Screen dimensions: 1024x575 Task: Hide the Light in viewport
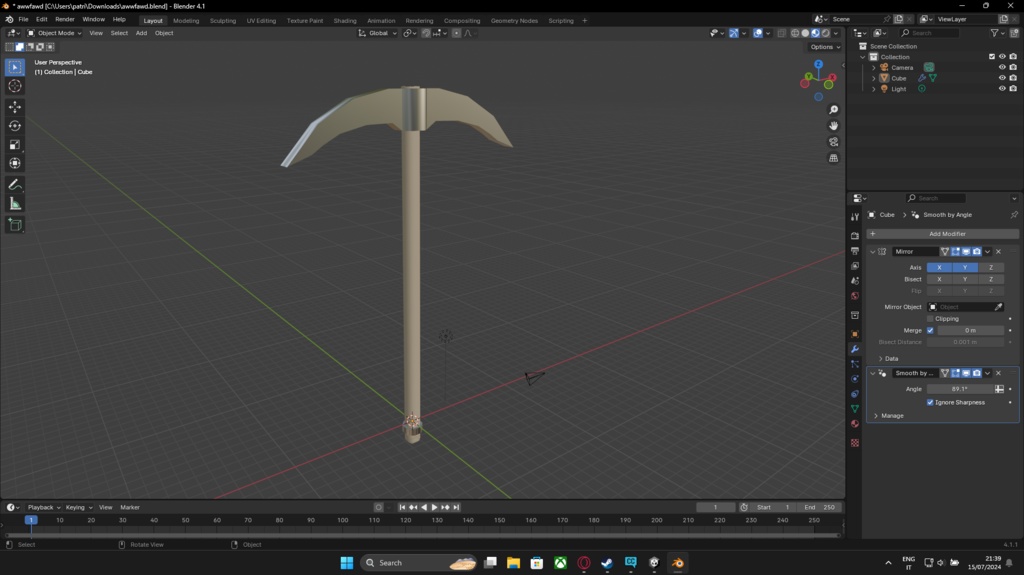[x=1002, y=88]
